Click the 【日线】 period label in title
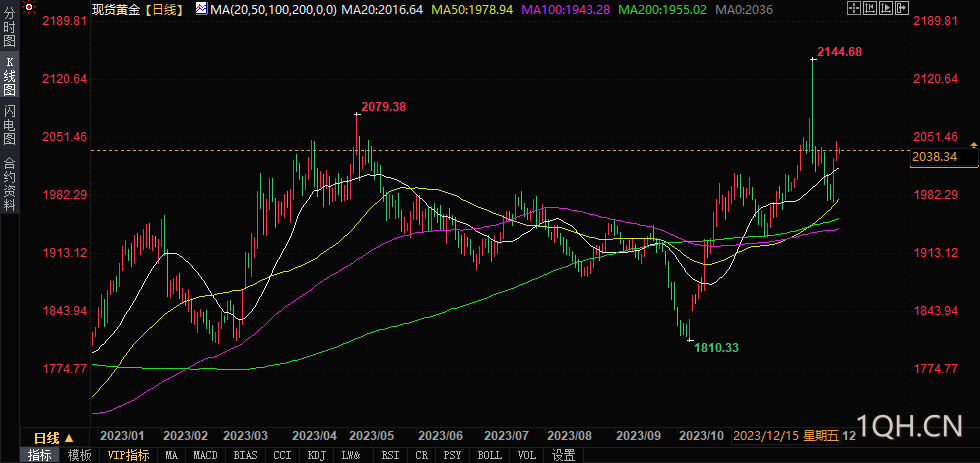This screenshot has width=980, height=463. (162, 9)
